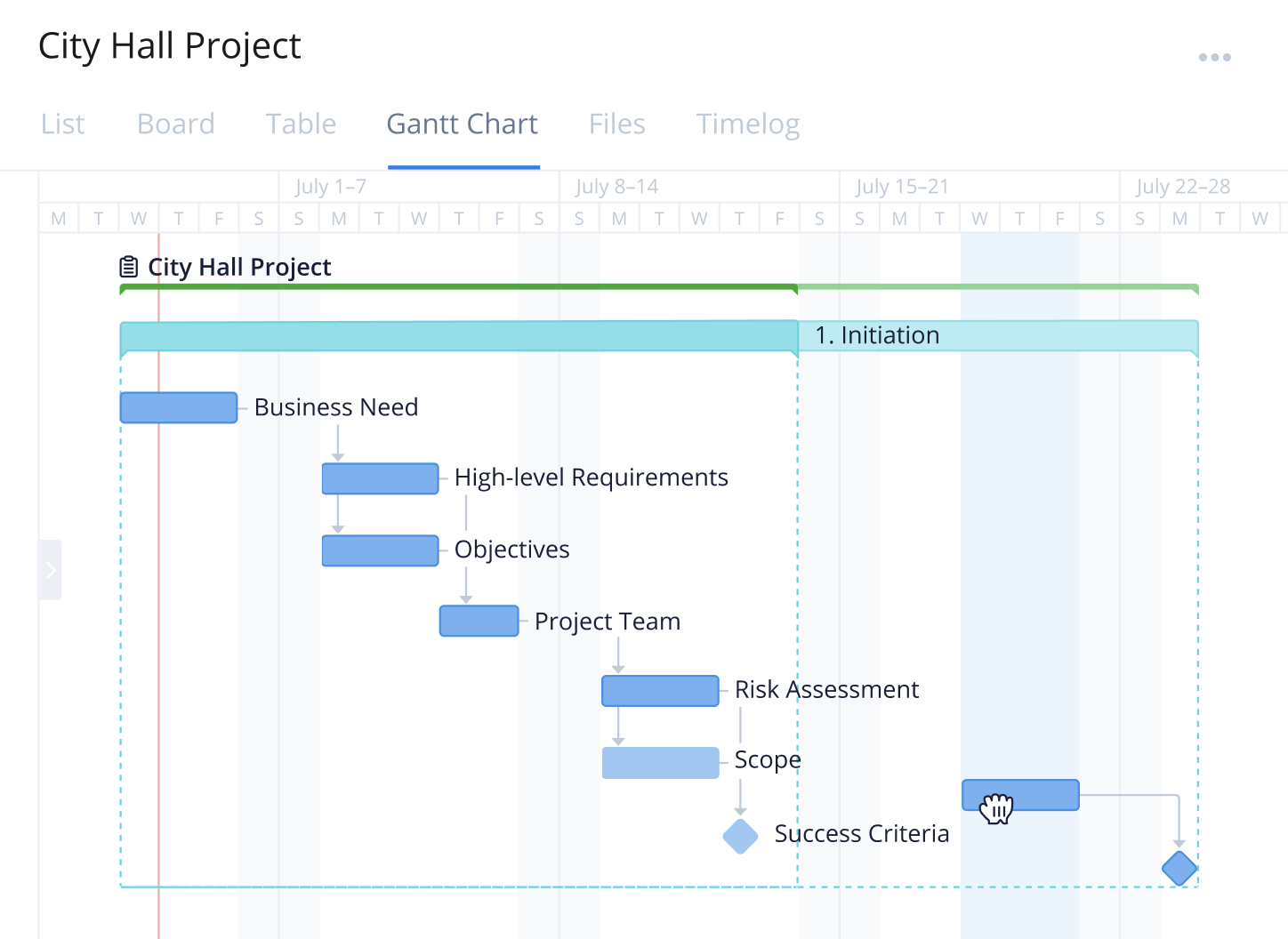Select the Success Criteria milestone diamond
This screenshot has height=939, width=1288.
tap(739, 836)
